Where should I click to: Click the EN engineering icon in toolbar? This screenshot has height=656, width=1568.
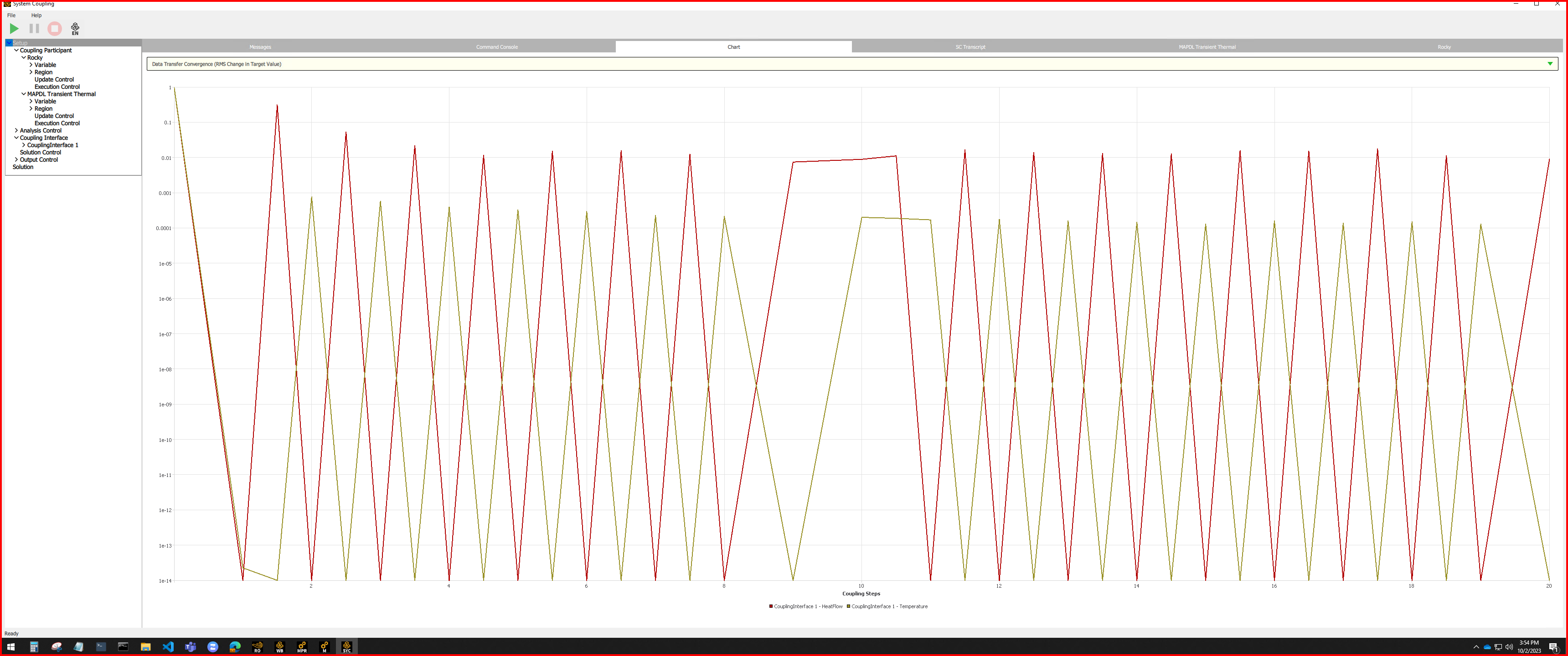tap(75, 29)
